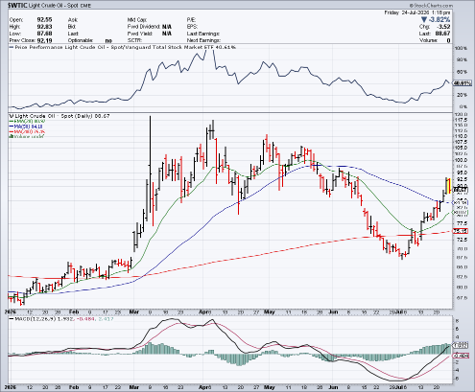Click the Jun label on the MACD panel date axis

click(334, 387)
